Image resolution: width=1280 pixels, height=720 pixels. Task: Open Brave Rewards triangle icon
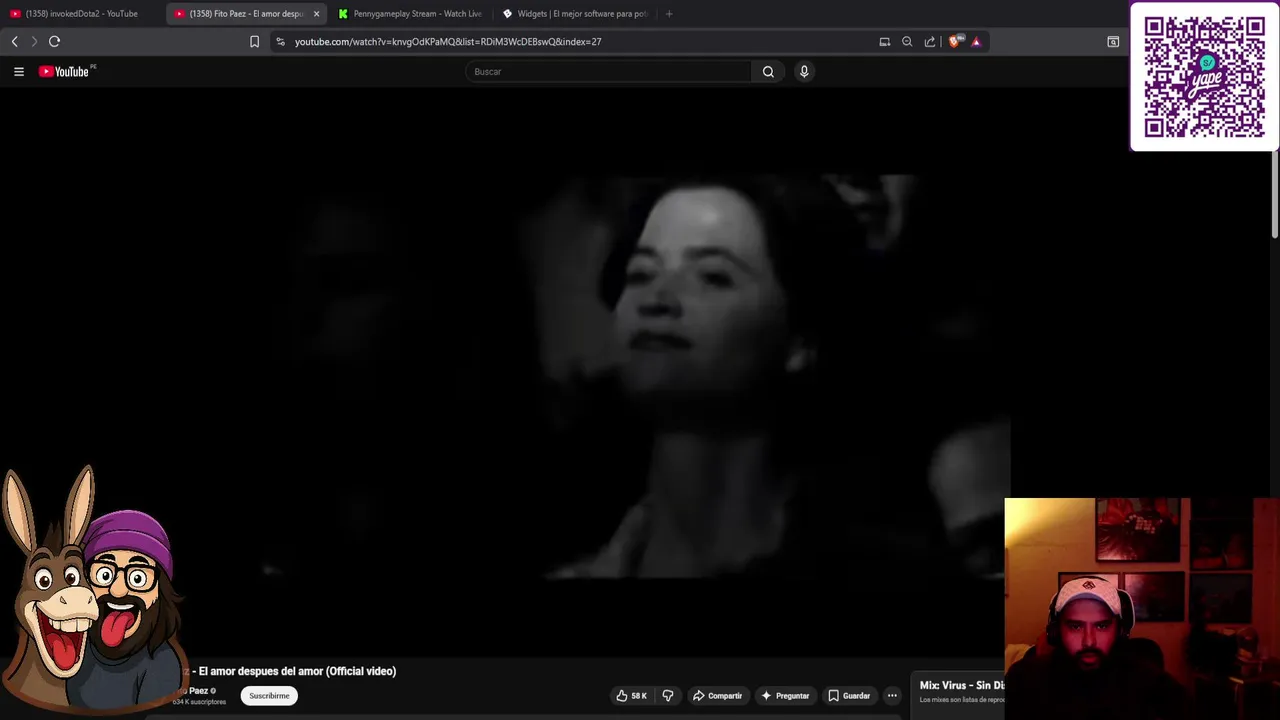(976, 41)
